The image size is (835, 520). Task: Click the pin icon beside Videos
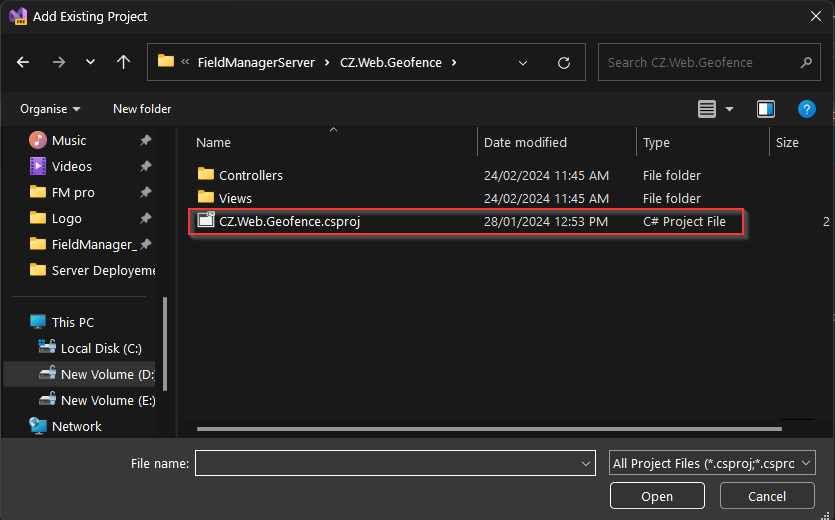click(145, 166)
